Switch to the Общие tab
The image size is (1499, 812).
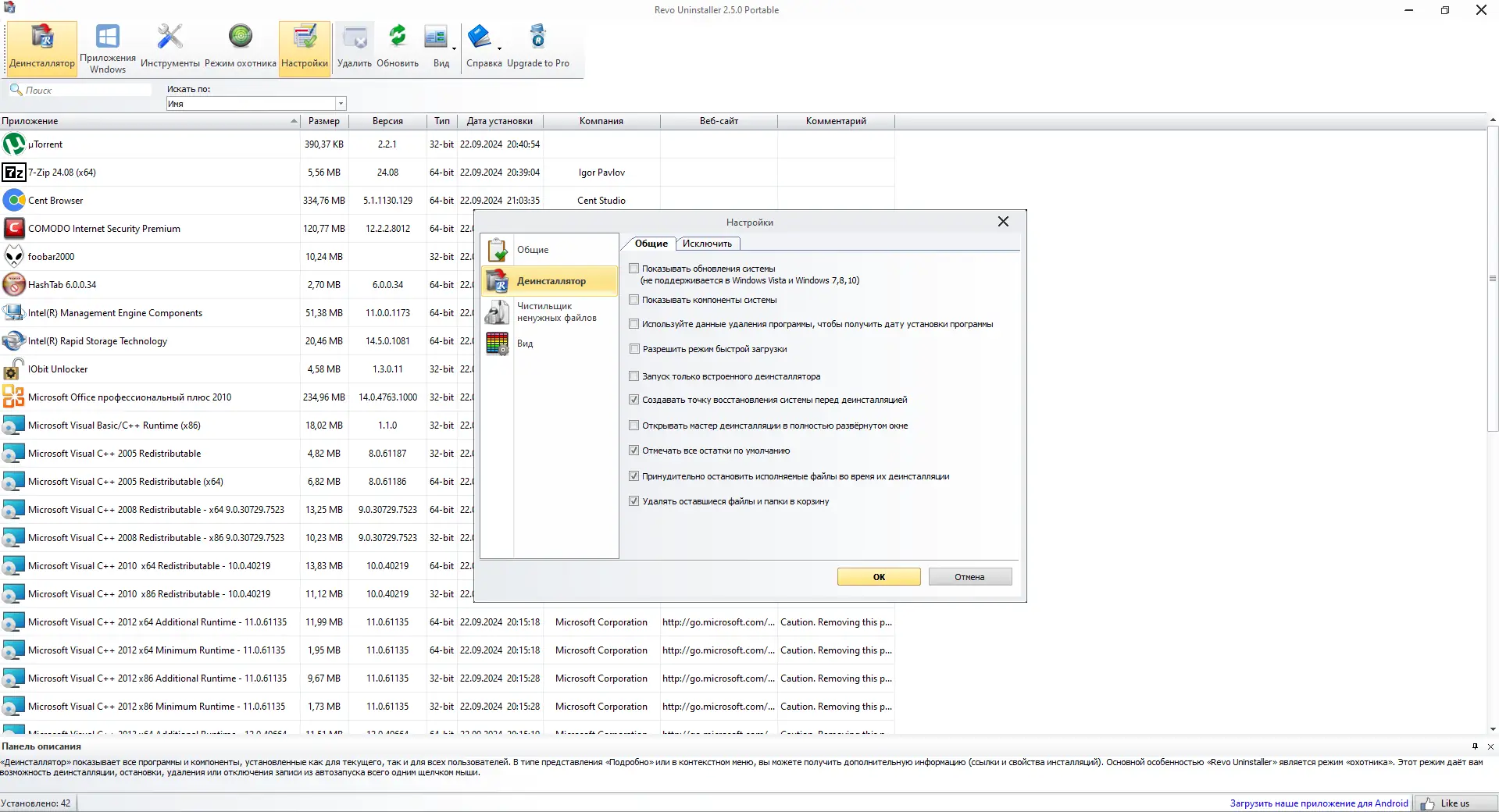point(651,244)
